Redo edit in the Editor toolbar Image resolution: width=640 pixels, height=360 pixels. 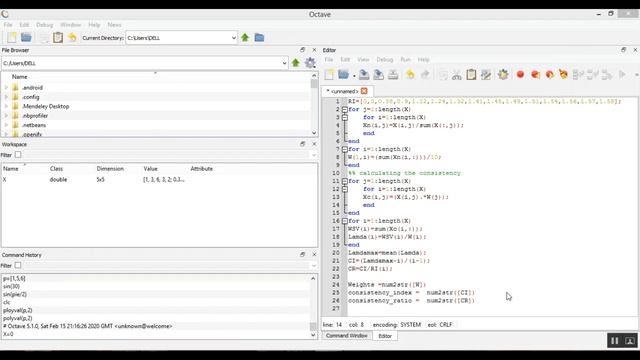coord(425,74)
